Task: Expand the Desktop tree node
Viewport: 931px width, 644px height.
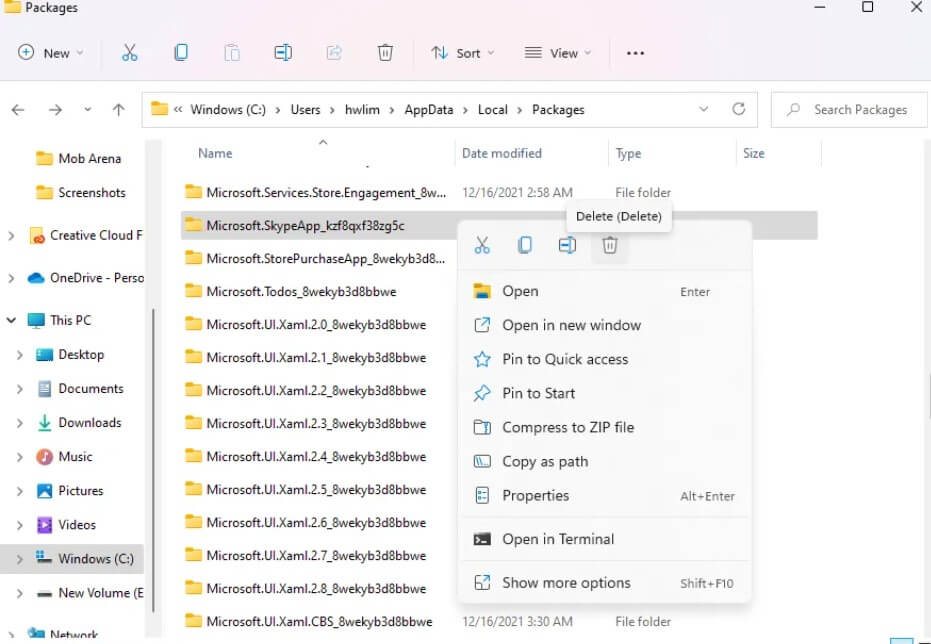Action: [x=20, y=355]
